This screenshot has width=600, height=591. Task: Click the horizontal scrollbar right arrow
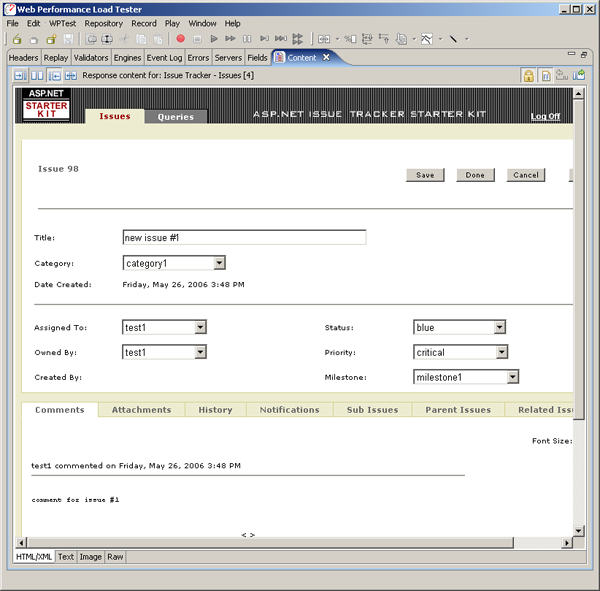[x=567, y=542]
